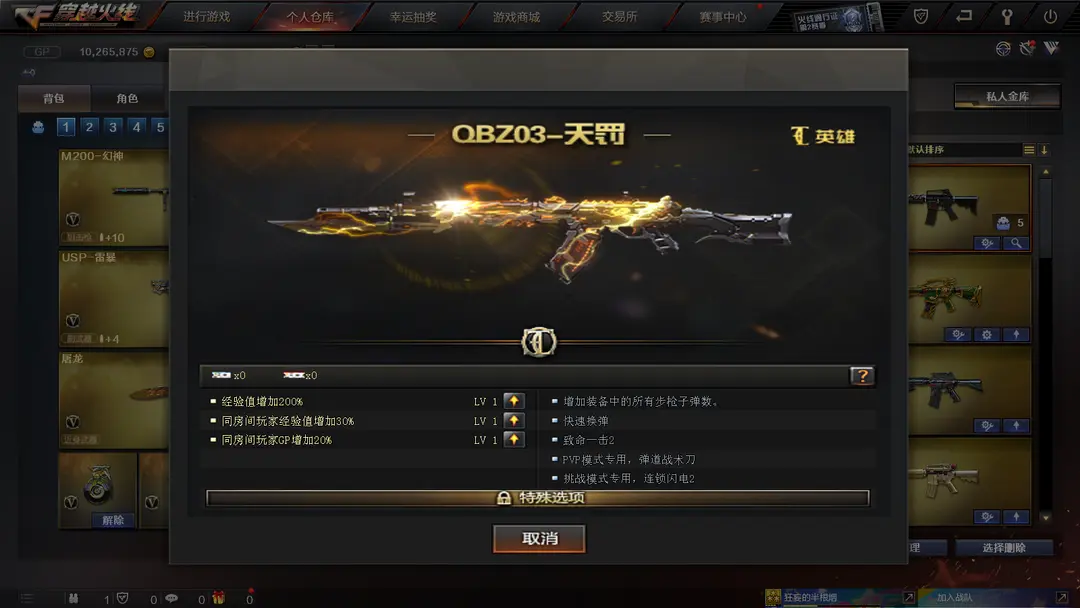This screenshot has width=1080, height=608.
Task: Toggle the V mark on USP-雷暴 item
Action: pyautogui.click(x=72, y=321)
